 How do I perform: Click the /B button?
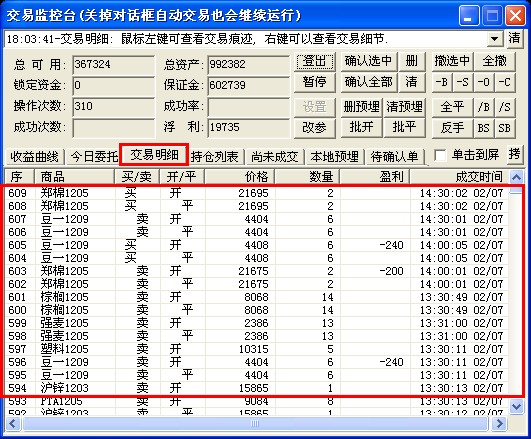point(484,107)
